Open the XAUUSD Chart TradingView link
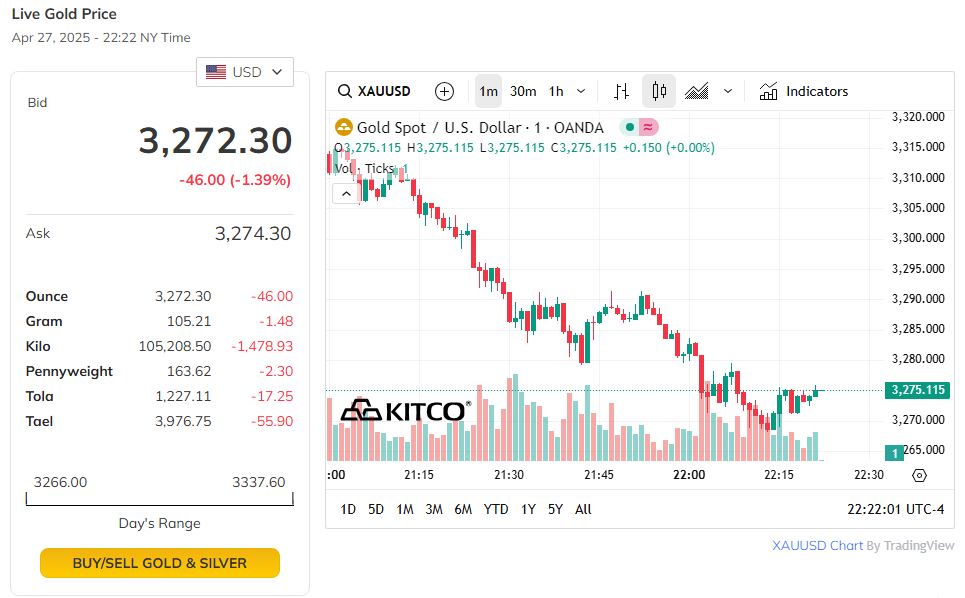This screenshot has width=965, height=598. [817, 545]
